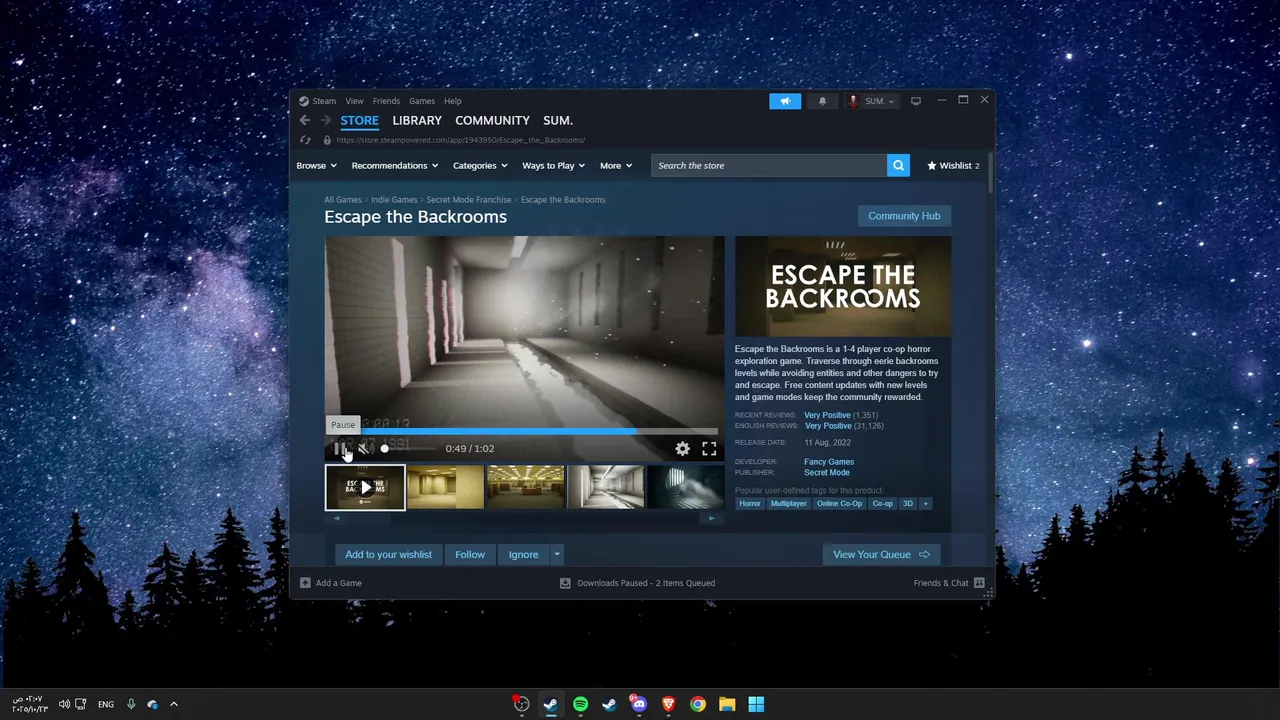
Task: Open Steam notifications bell
Action: coord(822,101)
